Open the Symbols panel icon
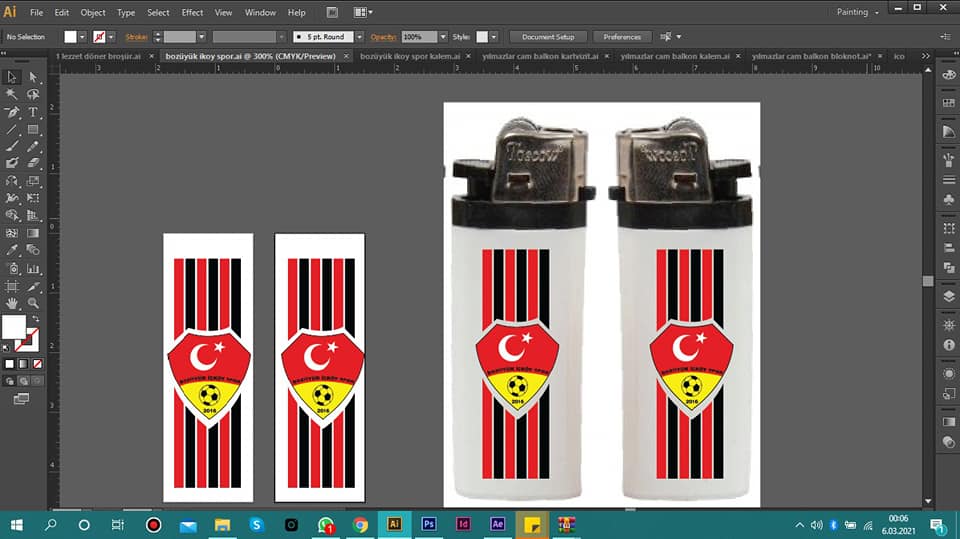This screenshot has width=960, height=539. (x=949, y=200)
